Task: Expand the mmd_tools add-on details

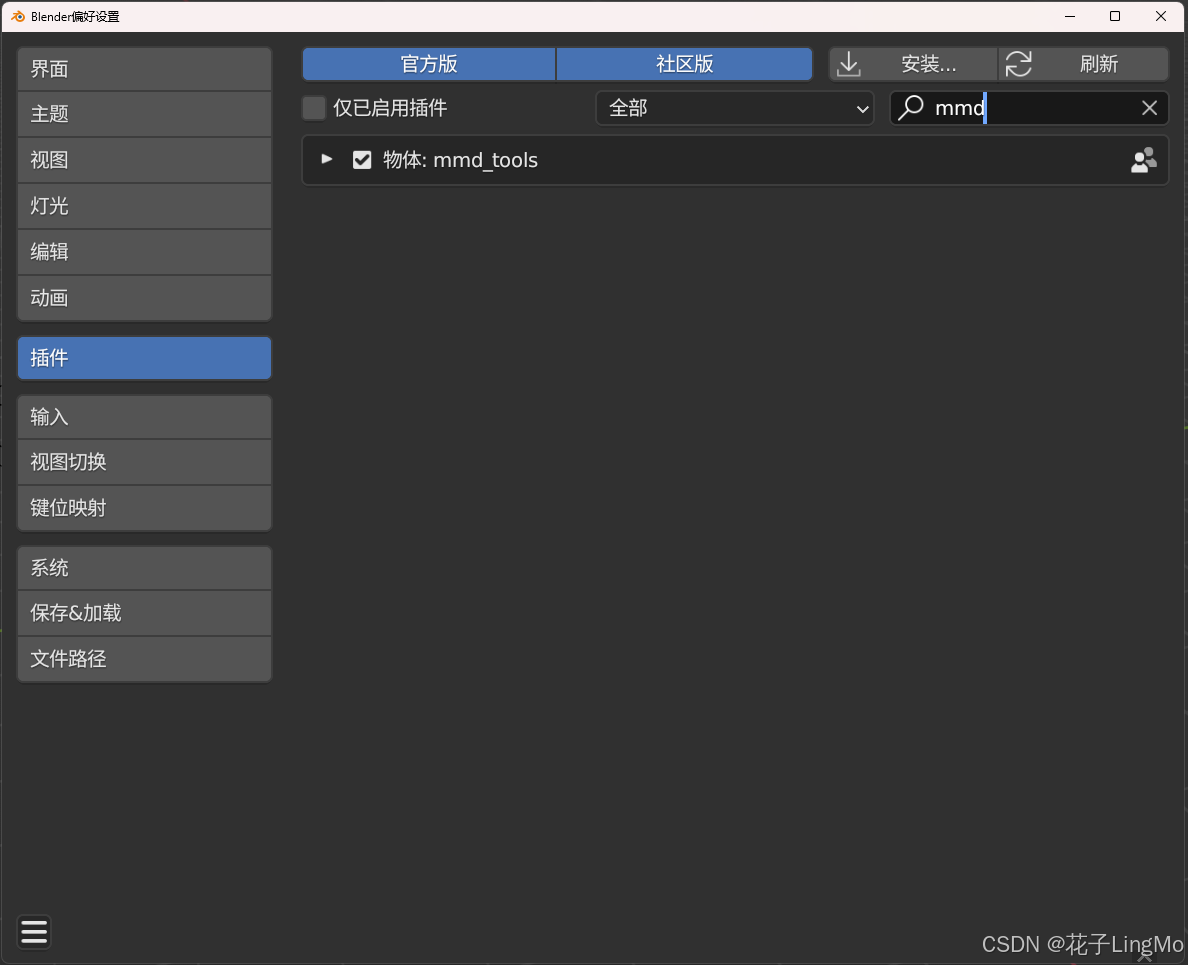Action: (x=327, y=159)
